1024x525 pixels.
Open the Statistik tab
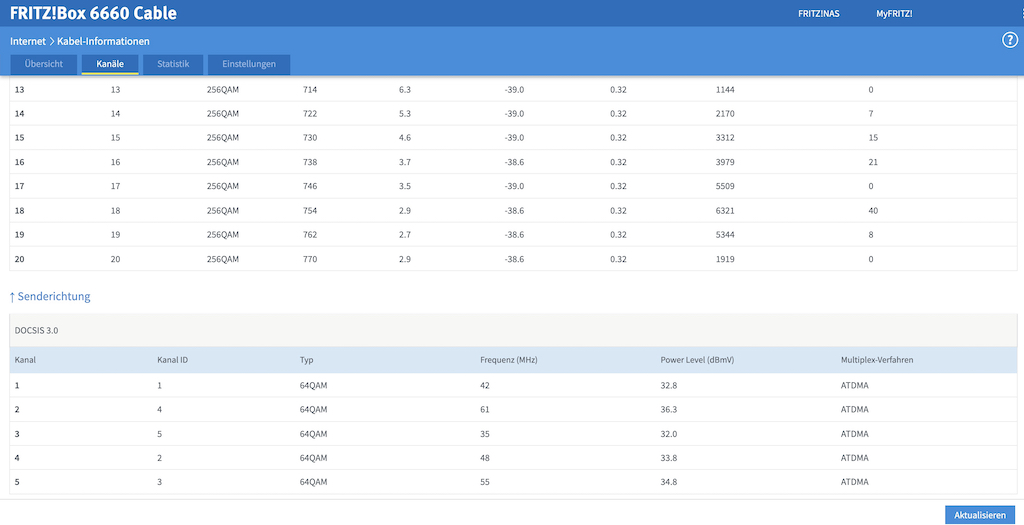tap(173, 64)
